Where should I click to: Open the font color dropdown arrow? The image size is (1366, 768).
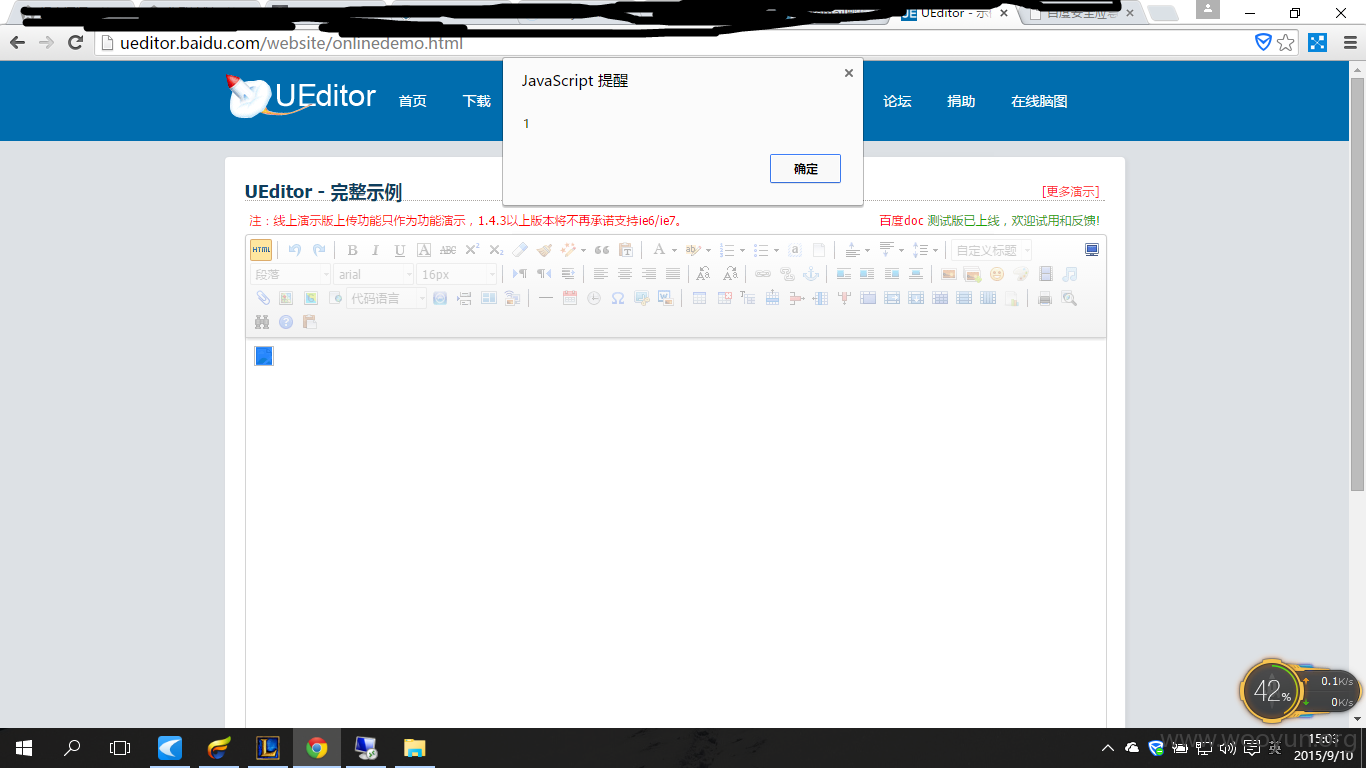[674, 250]
